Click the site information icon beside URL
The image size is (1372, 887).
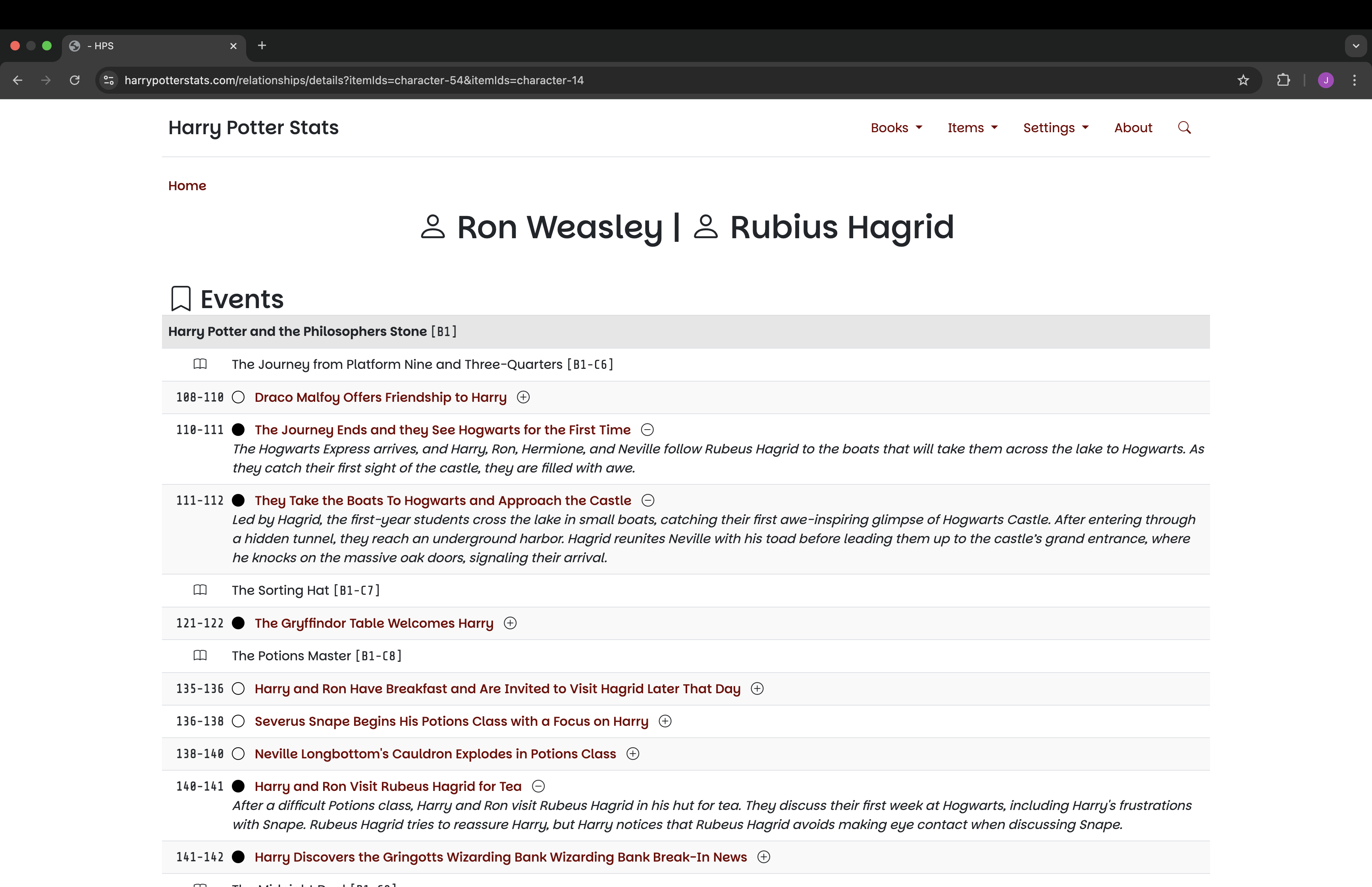[x=109, y=80]
